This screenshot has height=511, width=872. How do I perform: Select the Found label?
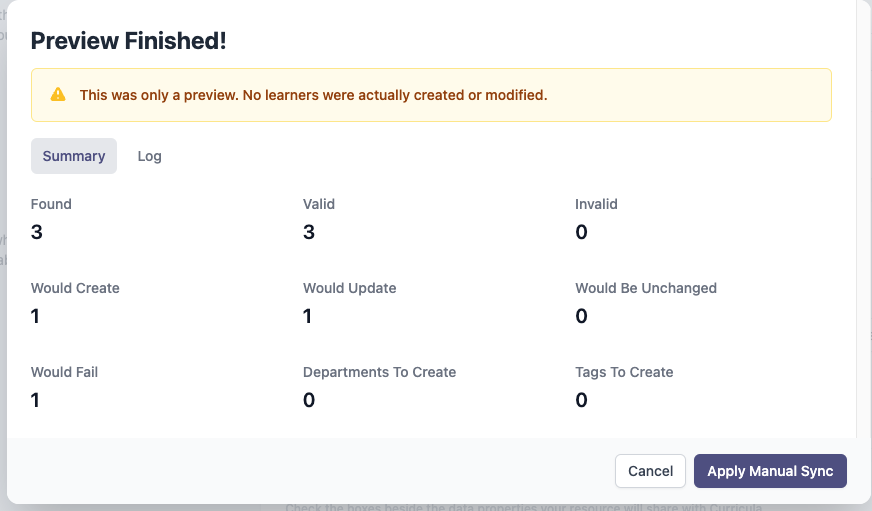click(51, 204)
